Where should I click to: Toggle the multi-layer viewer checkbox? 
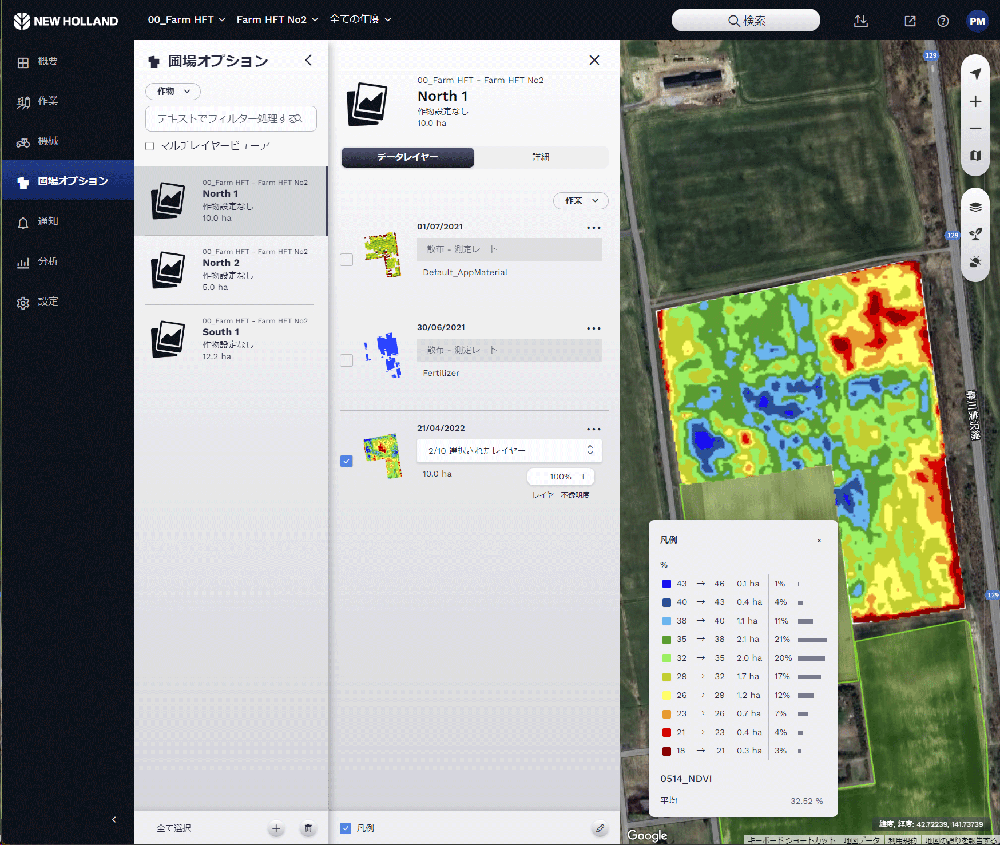(x=150, y=146)
